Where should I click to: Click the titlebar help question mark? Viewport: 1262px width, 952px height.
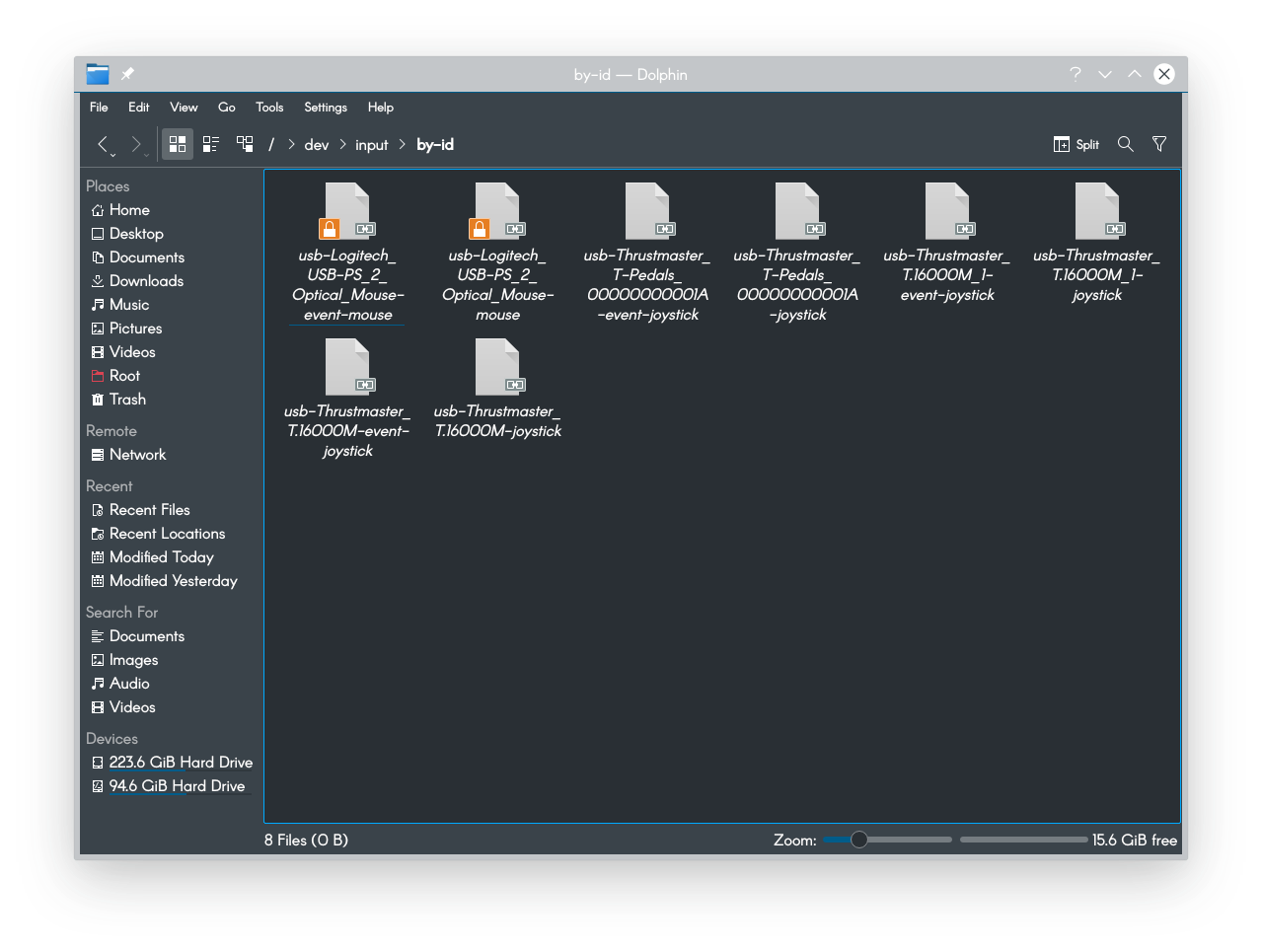(1076, 74)
